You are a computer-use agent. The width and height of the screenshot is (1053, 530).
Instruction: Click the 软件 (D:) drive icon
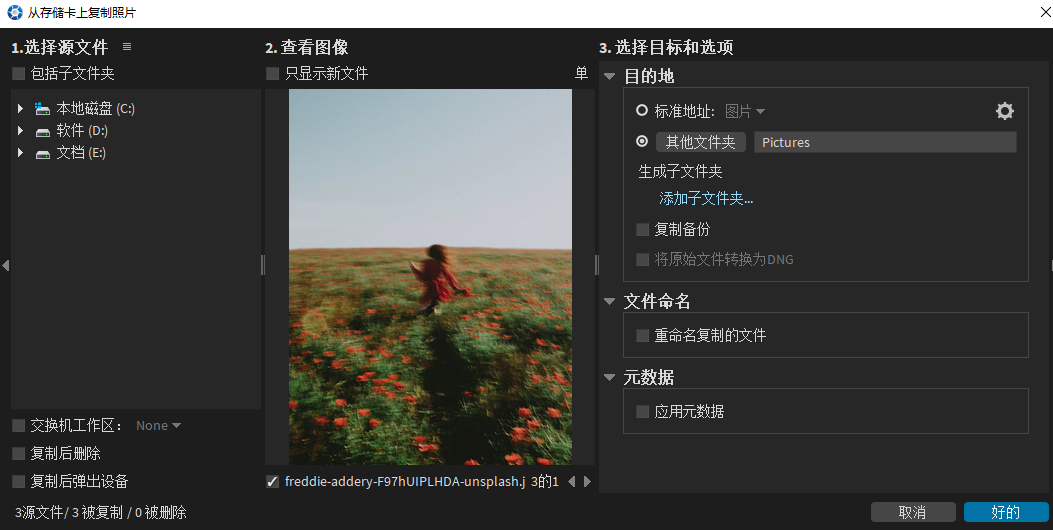(42, 131)
